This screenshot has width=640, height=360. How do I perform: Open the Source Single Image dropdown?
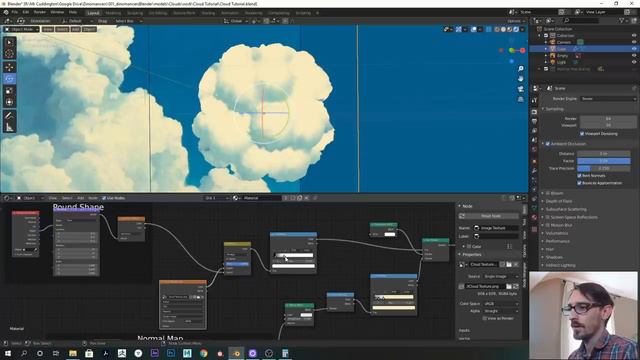point(501,276)
